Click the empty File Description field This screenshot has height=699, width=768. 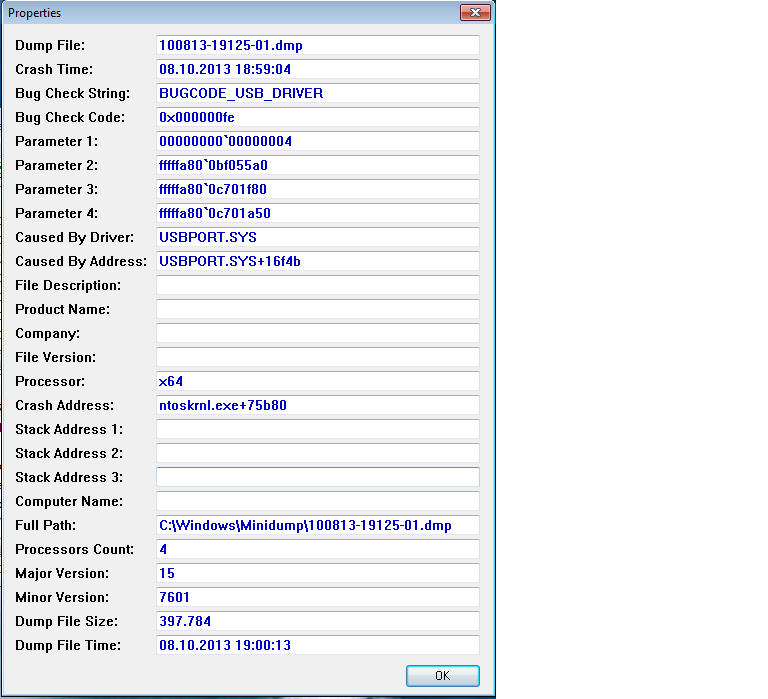click(x=318, y=285)
